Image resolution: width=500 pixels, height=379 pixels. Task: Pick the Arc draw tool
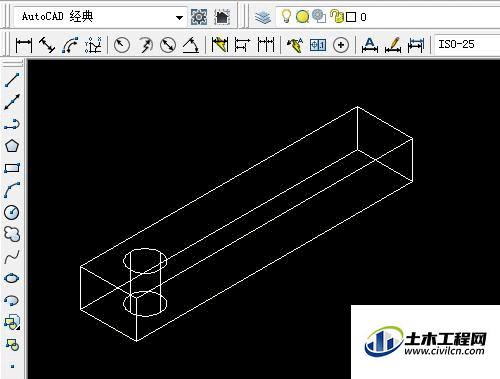pyautogui.click(x=12, y=190)
